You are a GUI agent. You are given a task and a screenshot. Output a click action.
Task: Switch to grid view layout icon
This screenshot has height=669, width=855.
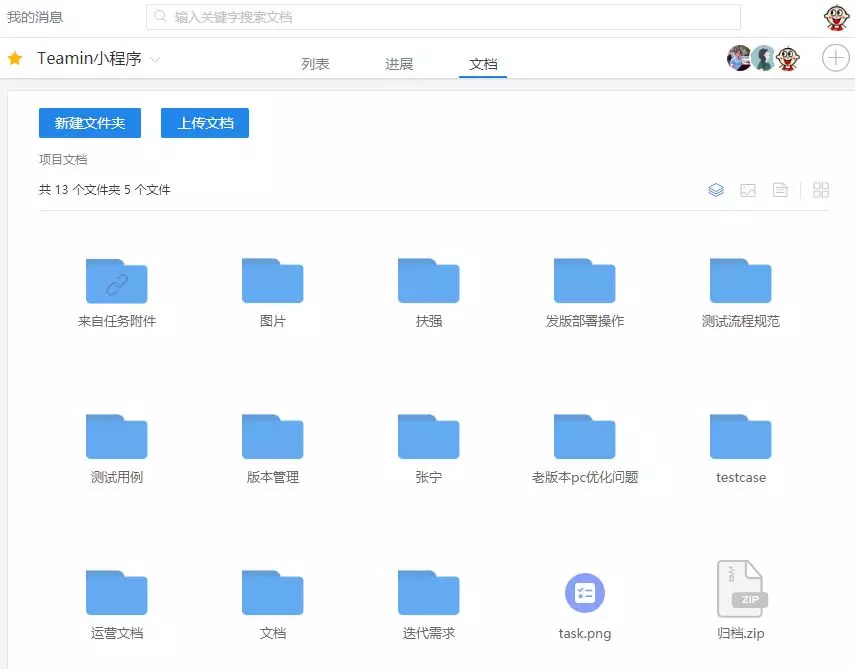[821, 190]
